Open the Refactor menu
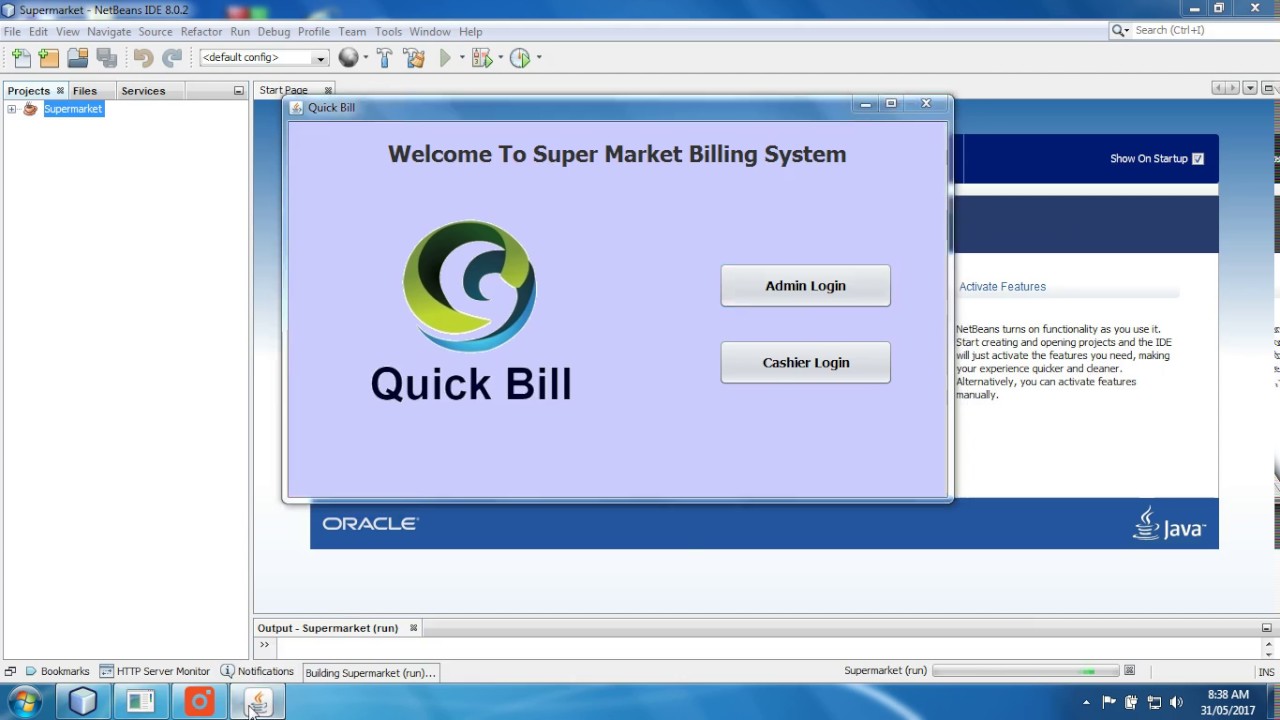This screenshot has height=720, width=1280. (201, 31)
